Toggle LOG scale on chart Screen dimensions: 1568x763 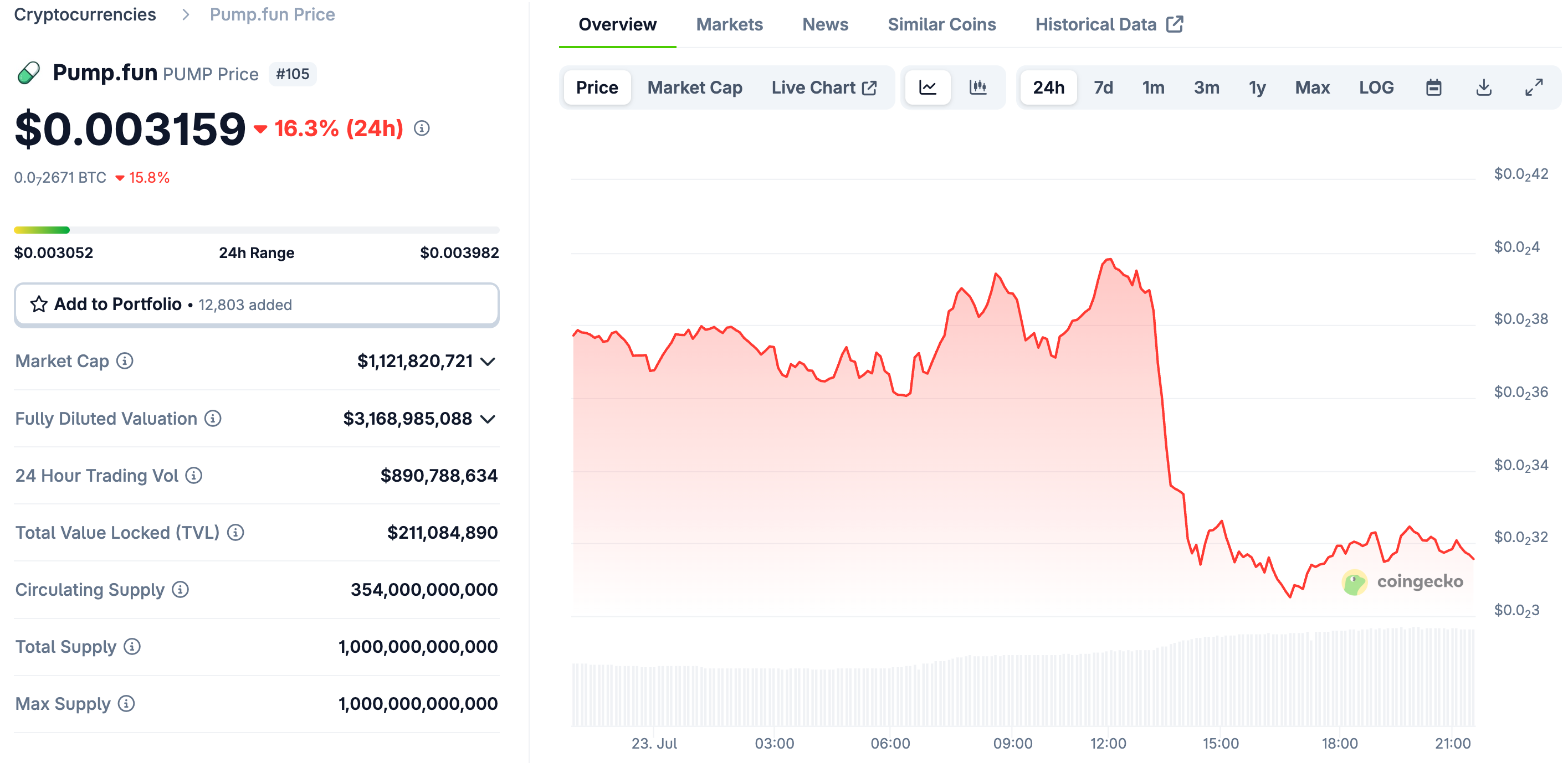point(1376,87)
